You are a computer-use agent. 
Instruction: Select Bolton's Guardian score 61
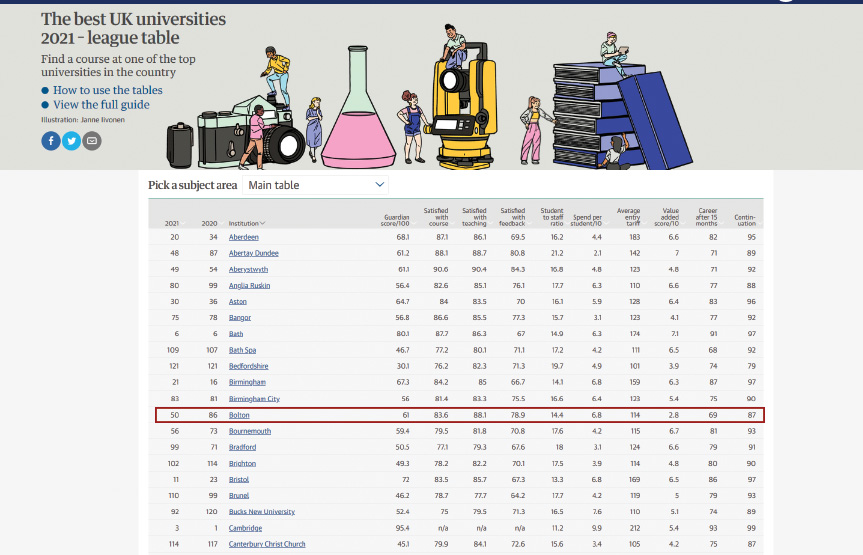coord(406,415)
